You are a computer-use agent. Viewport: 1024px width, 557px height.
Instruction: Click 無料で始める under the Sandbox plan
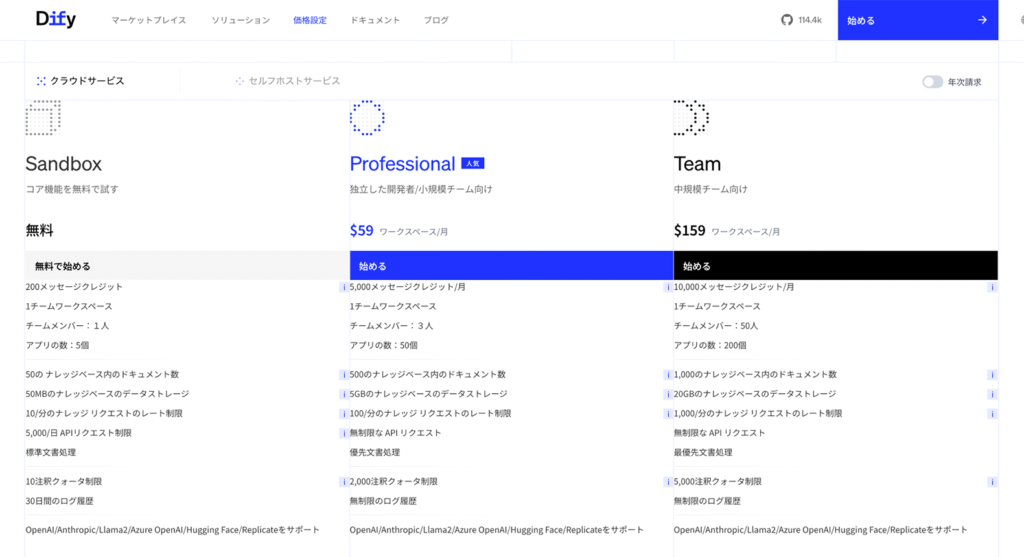pyautogui.click(x=187, y=266)
